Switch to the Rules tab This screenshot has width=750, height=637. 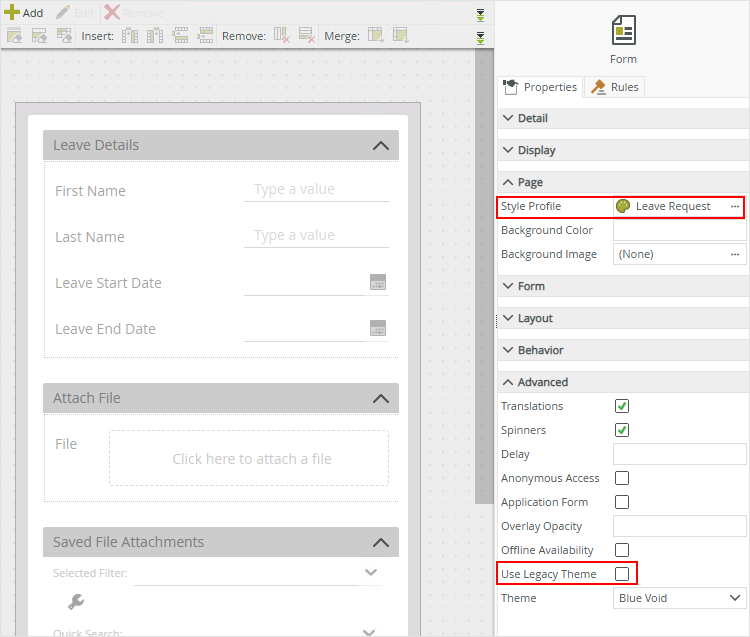[615, 87]
